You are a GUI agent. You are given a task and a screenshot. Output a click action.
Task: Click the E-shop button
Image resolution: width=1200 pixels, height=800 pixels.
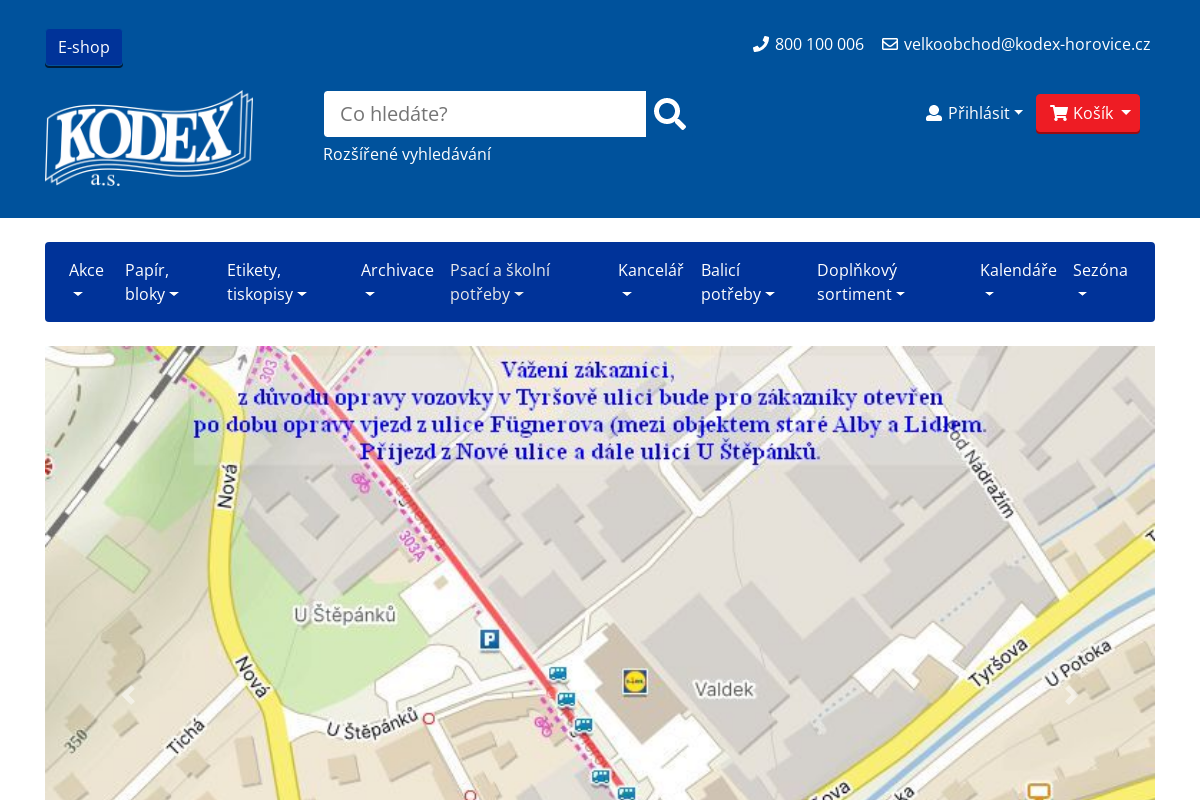pos(83,46)
